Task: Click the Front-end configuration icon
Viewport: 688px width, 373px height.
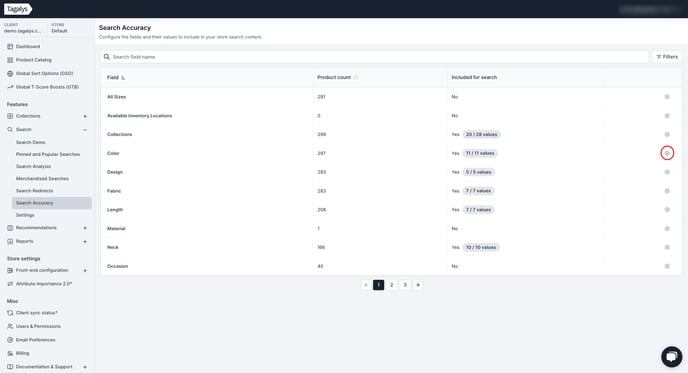Action: click(10, 271)
